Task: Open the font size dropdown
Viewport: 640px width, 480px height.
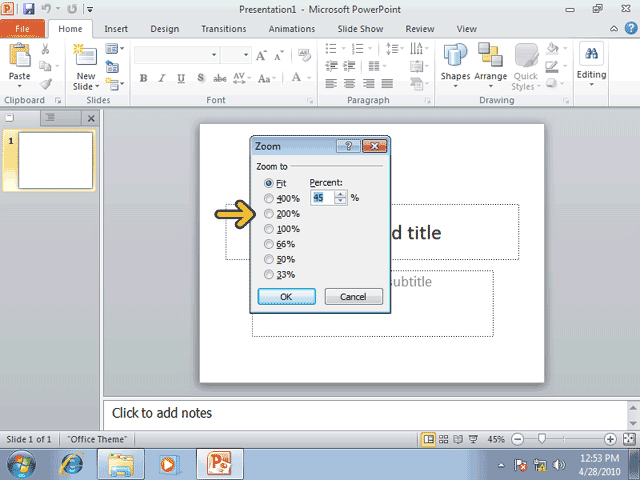Action: [246, 55]
